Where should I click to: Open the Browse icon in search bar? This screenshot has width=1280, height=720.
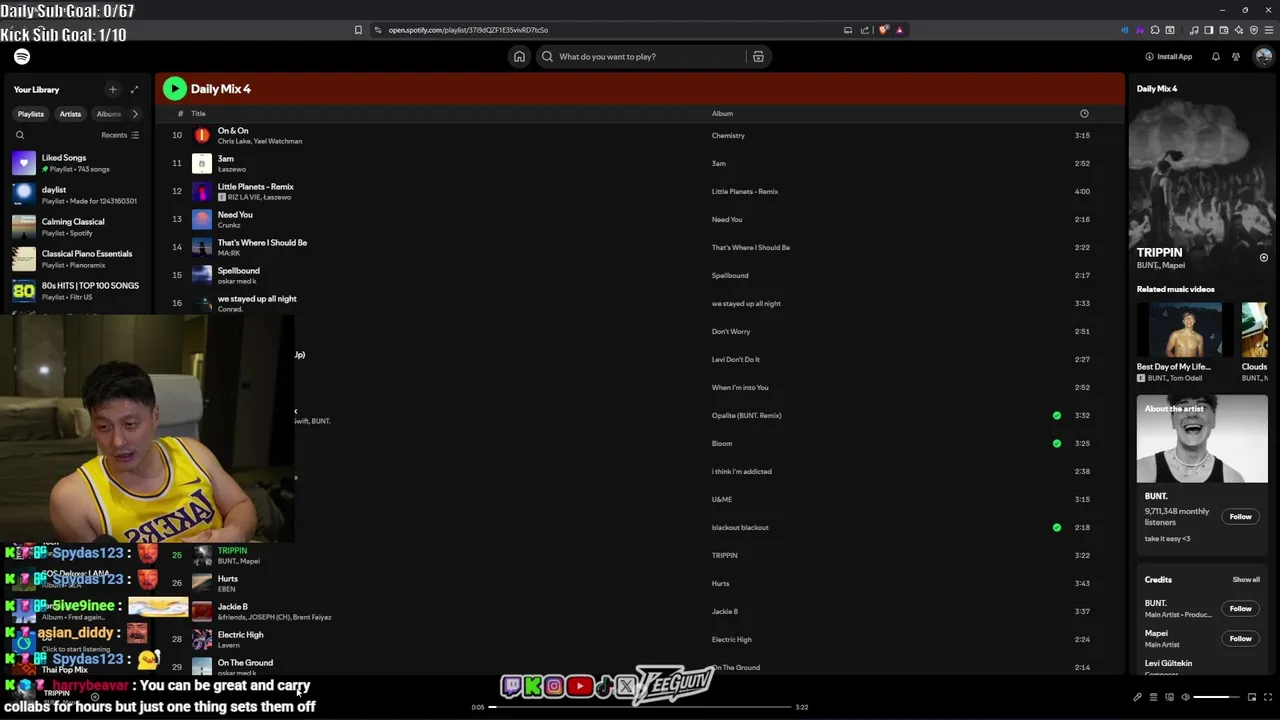tap(758, 57)
